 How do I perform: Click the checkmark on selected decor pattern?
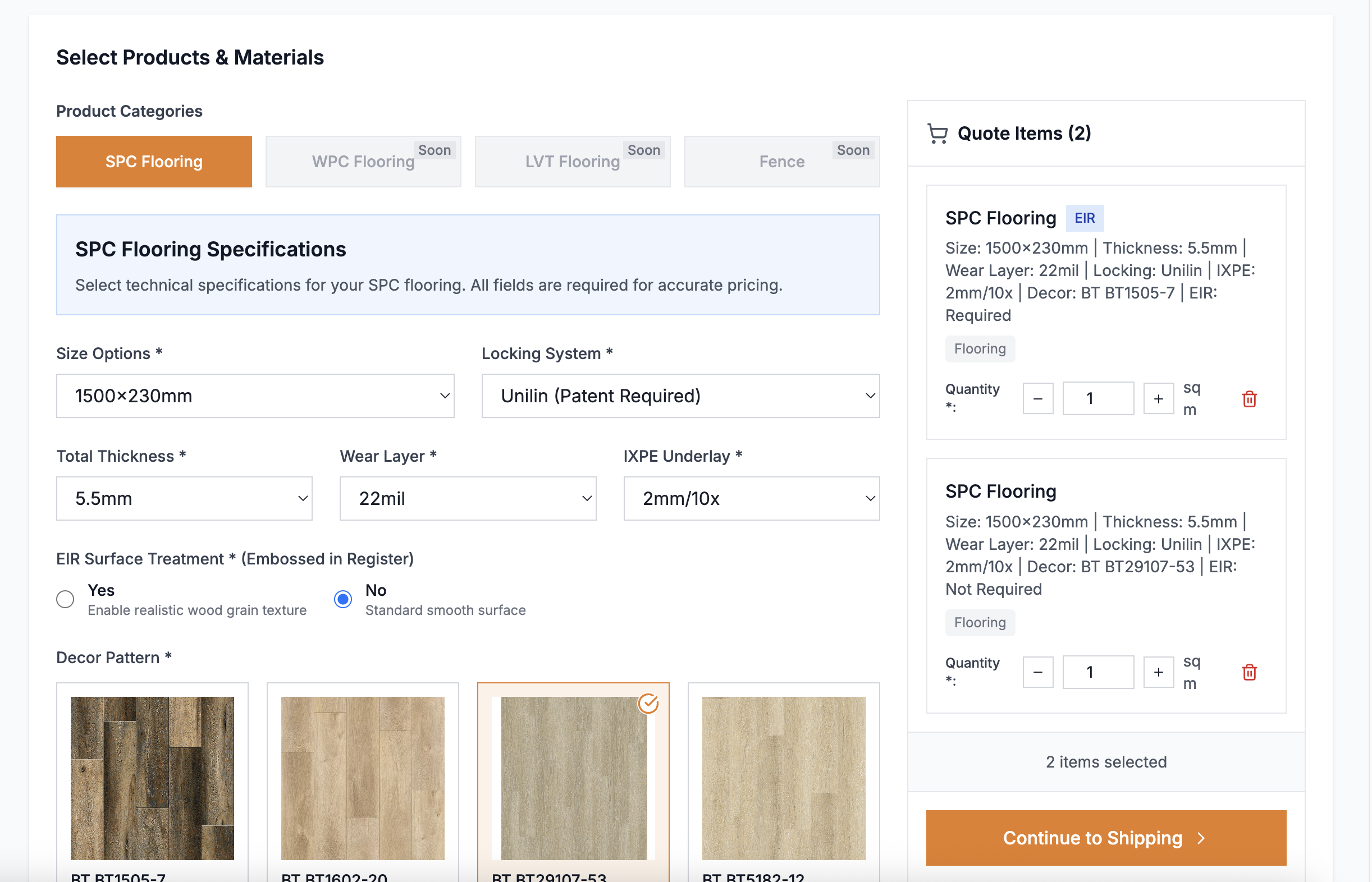click(648, 704)
